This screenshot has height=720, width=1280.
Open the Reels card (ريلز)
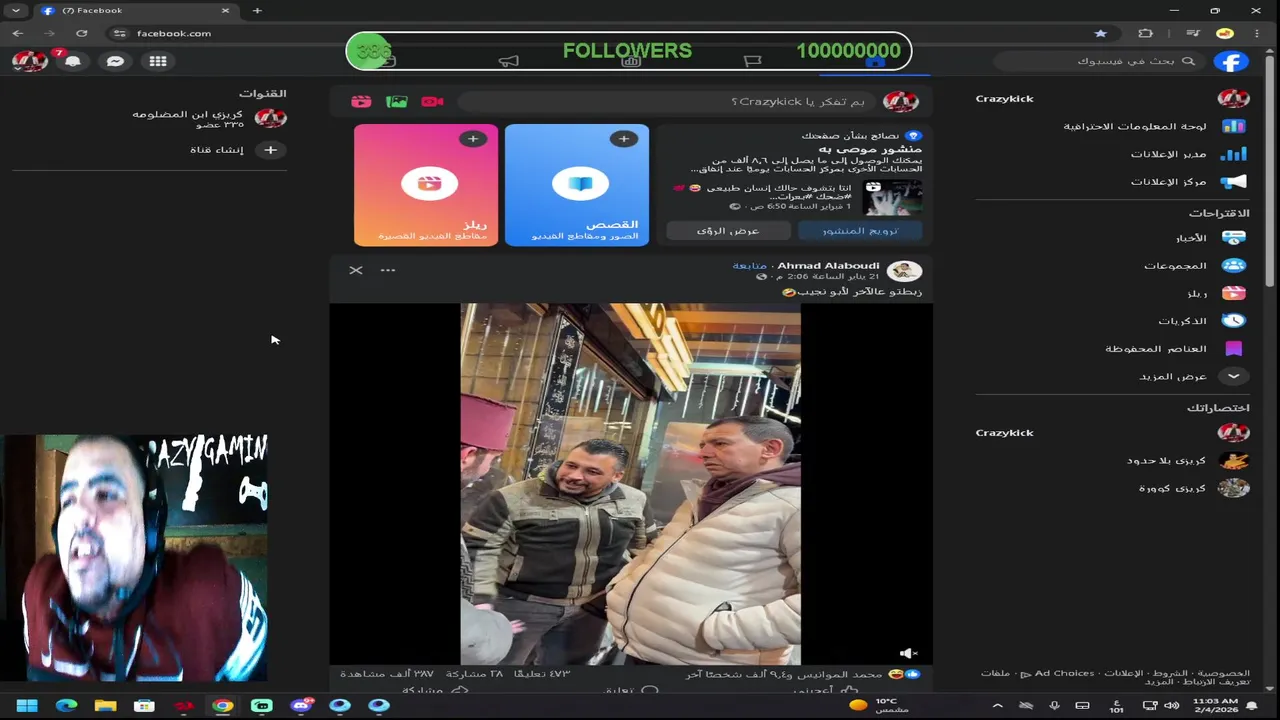point(426,185)
